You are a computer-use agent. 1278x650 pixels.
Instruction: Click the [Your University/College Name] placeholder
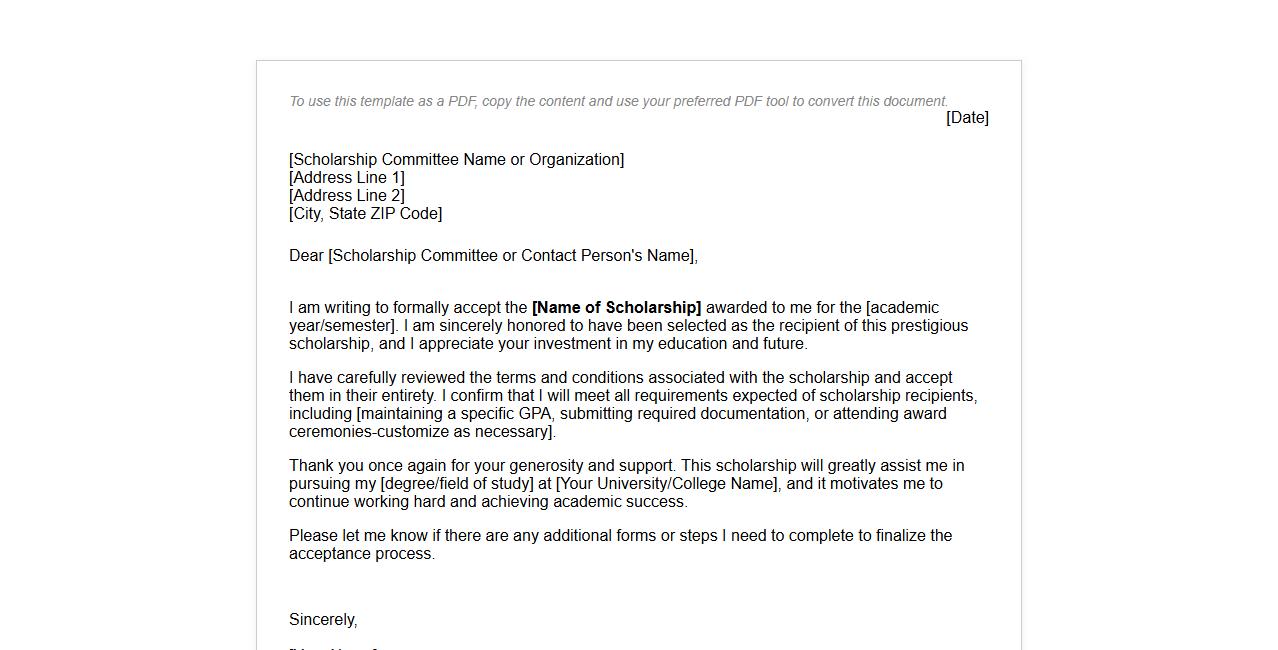click(667, 484)
